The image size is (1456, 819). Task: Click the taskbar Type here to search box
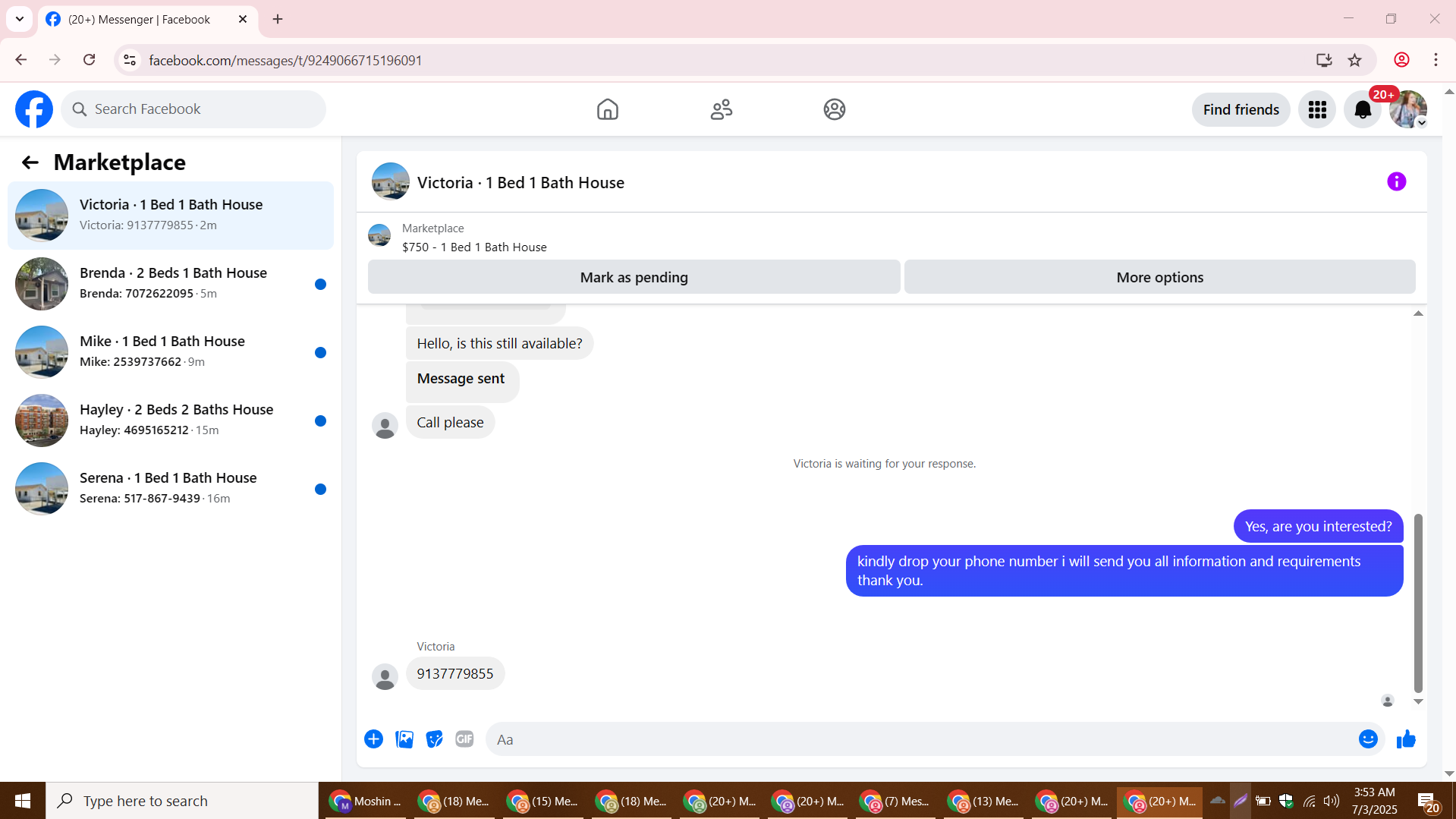pos(182,801)
